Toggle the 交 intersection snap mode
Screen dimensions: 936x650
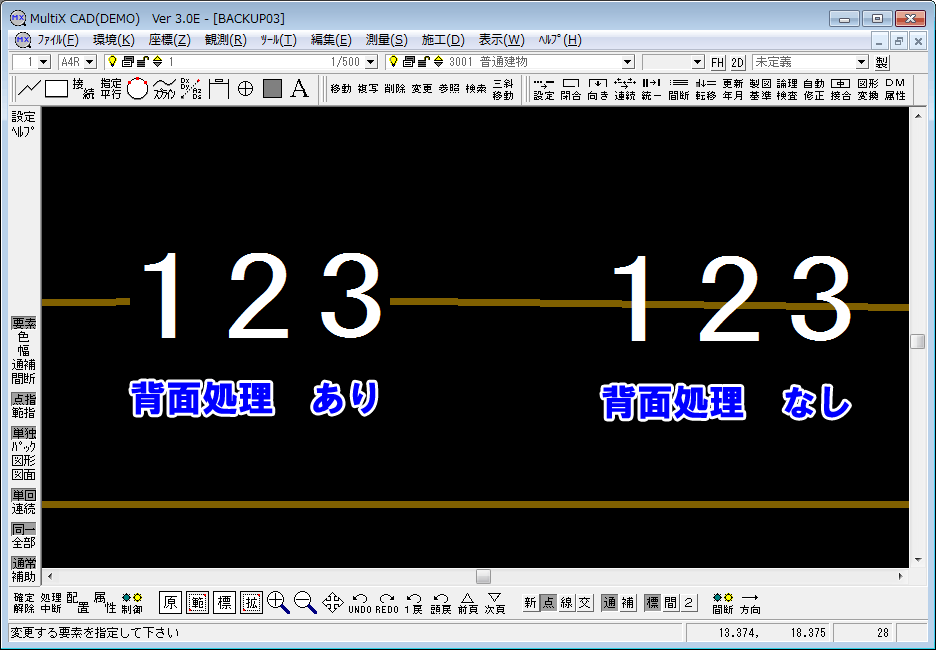(x=584, y=603)
